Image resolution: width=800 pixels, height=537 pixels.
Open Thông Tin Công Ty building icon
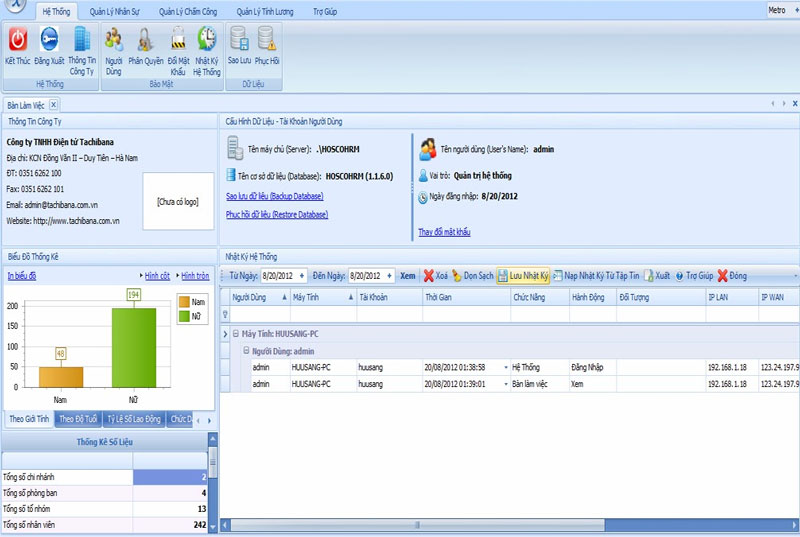coord(82,39)
